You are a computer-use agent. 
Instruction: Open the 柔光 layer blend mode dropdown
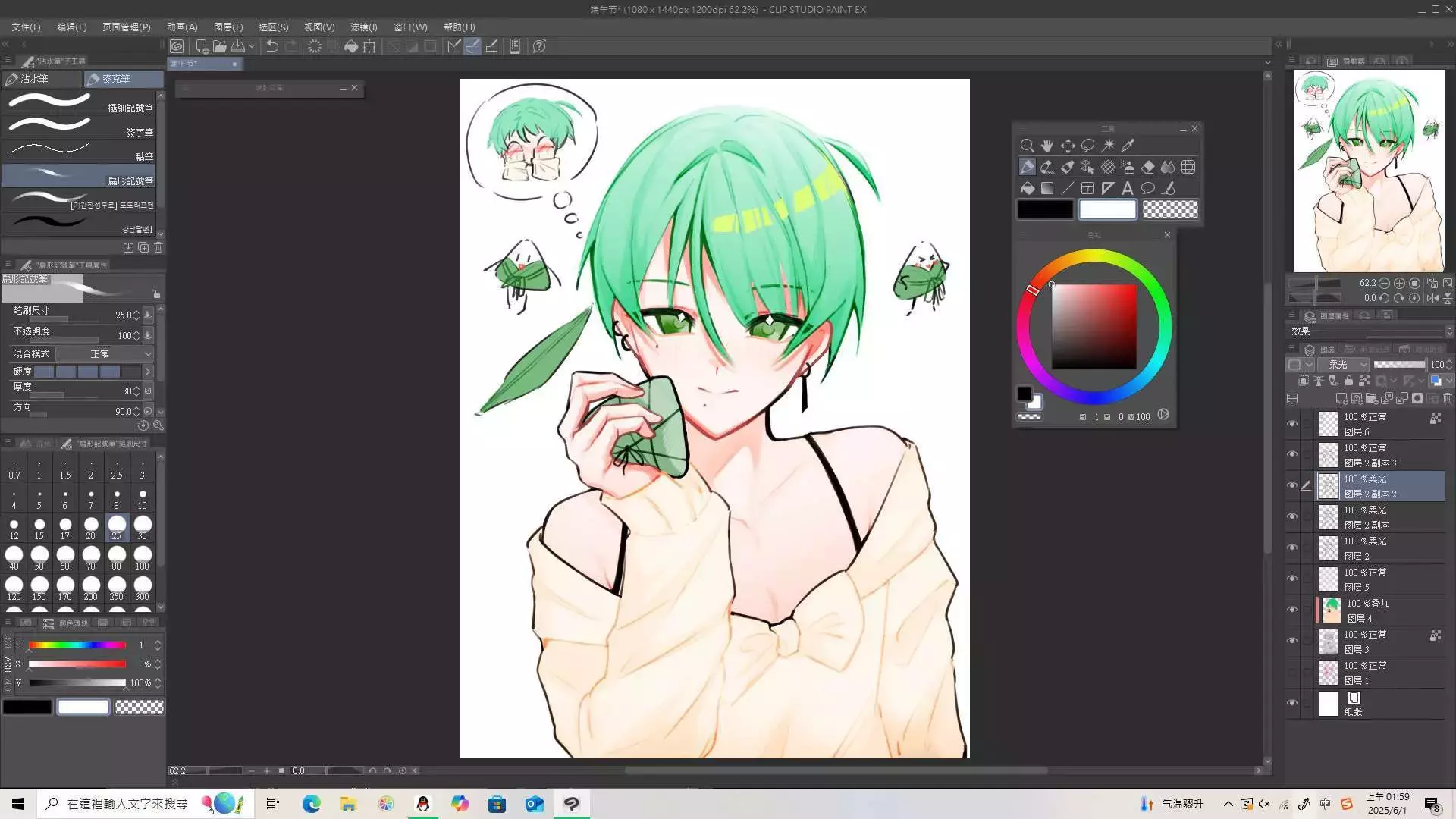tap(1342, 365)
